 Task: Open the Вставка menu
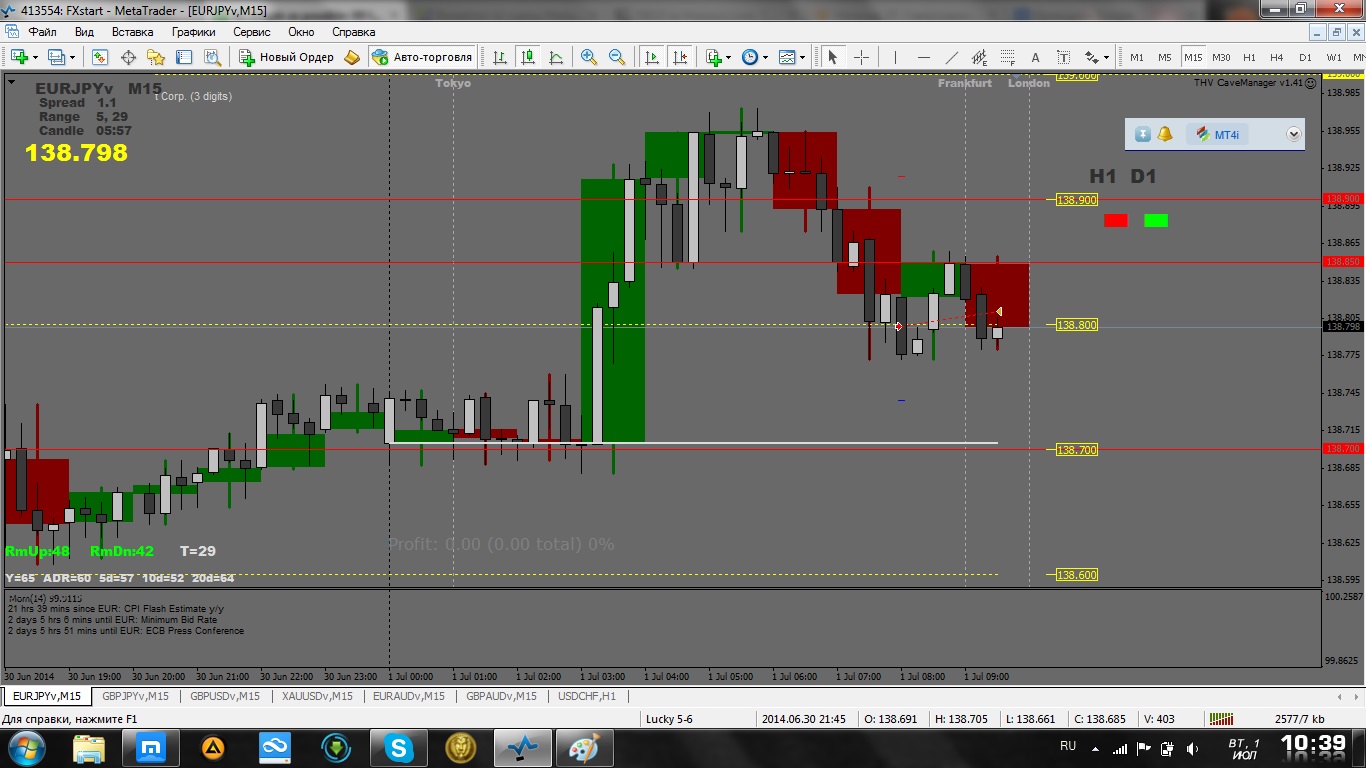tap(133, 32)
